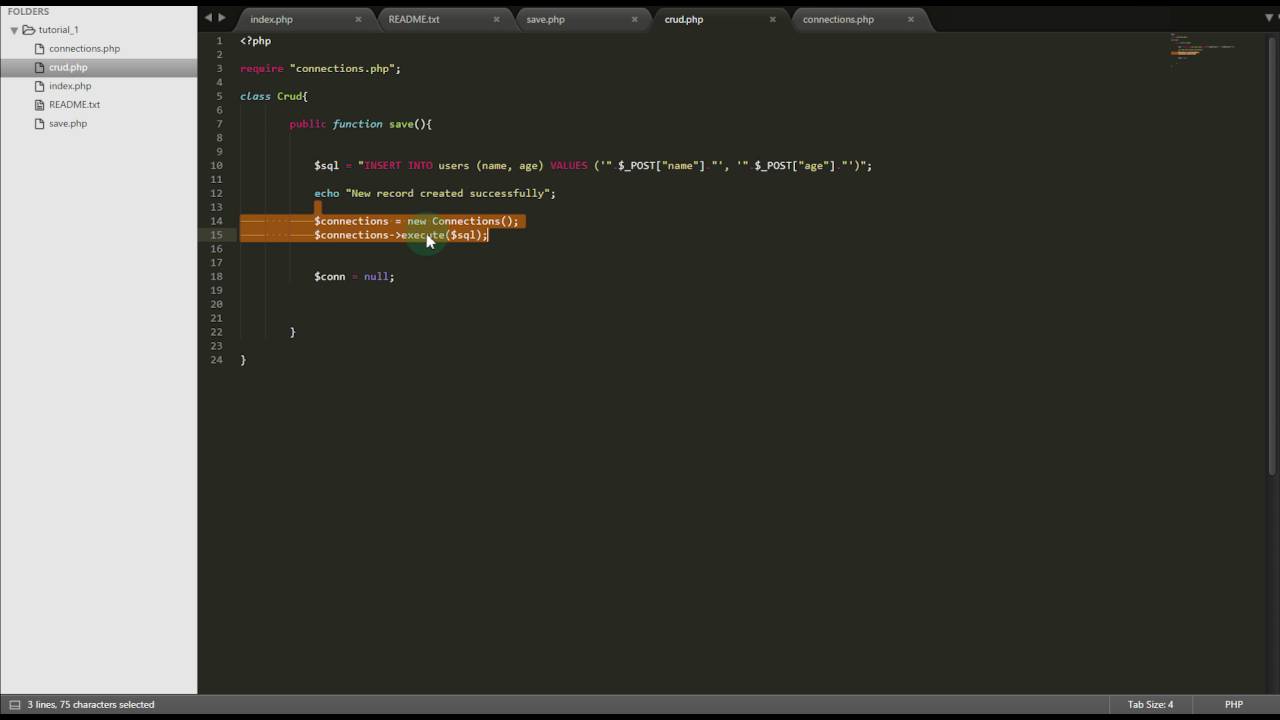Toggle the side bar status icon
The image size is (1280, 720).
(14, 704)
